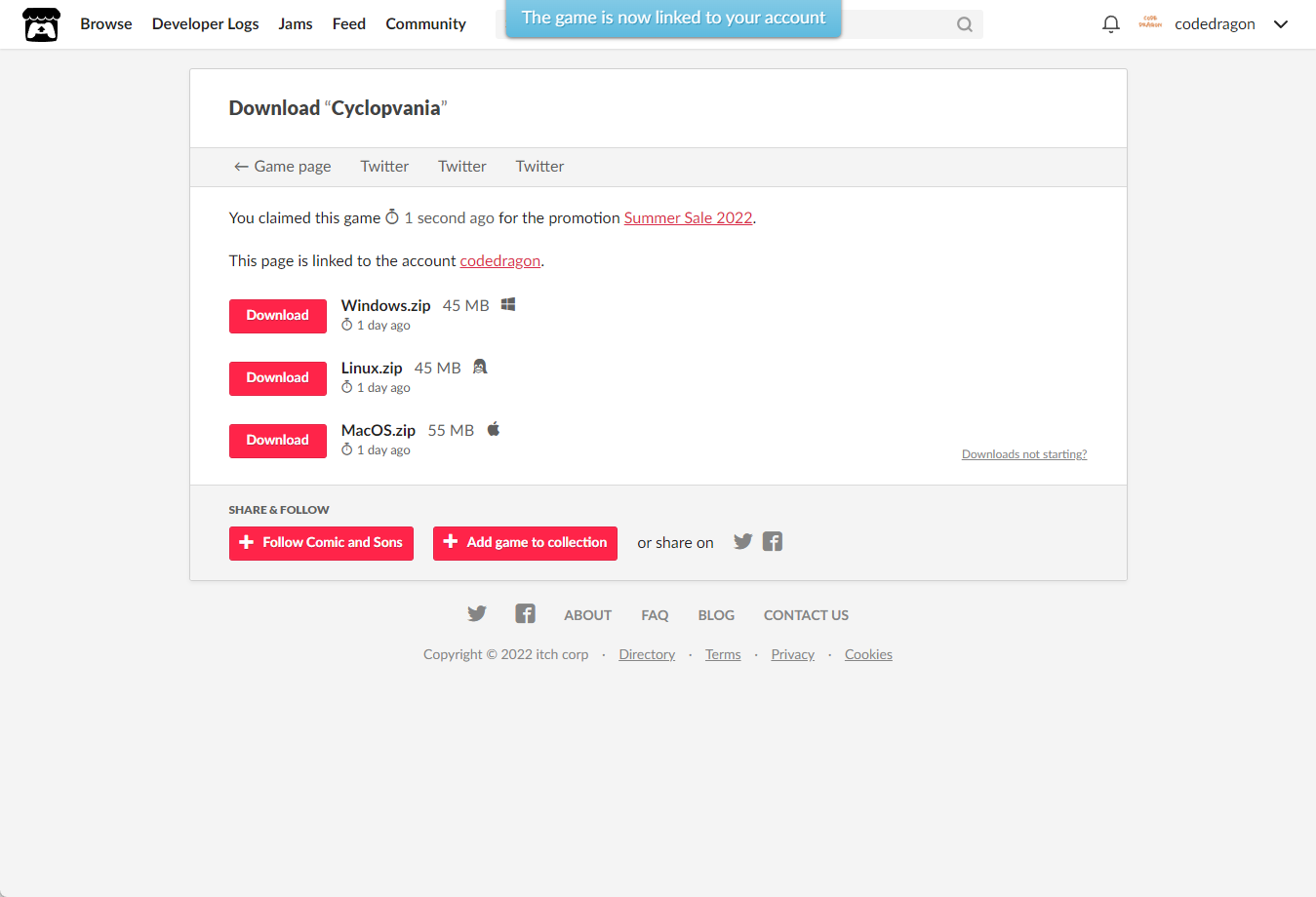1316x897 pixels.
Task: Open the Feed page
Action: coord(349,23)
